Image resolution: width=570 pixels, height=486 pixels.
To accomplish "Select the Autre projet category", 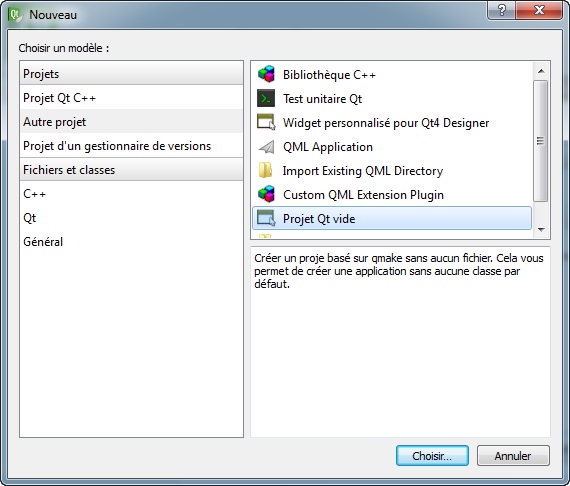I will click(x=131, y=122).
